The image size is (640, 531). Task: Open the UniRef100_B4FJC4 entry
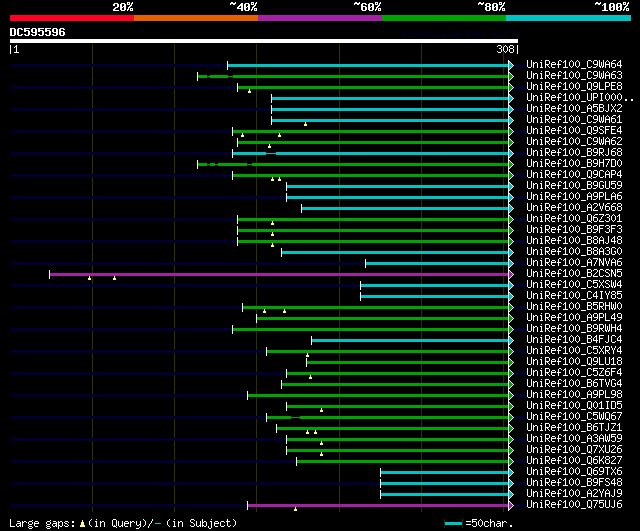coord(574,340)
